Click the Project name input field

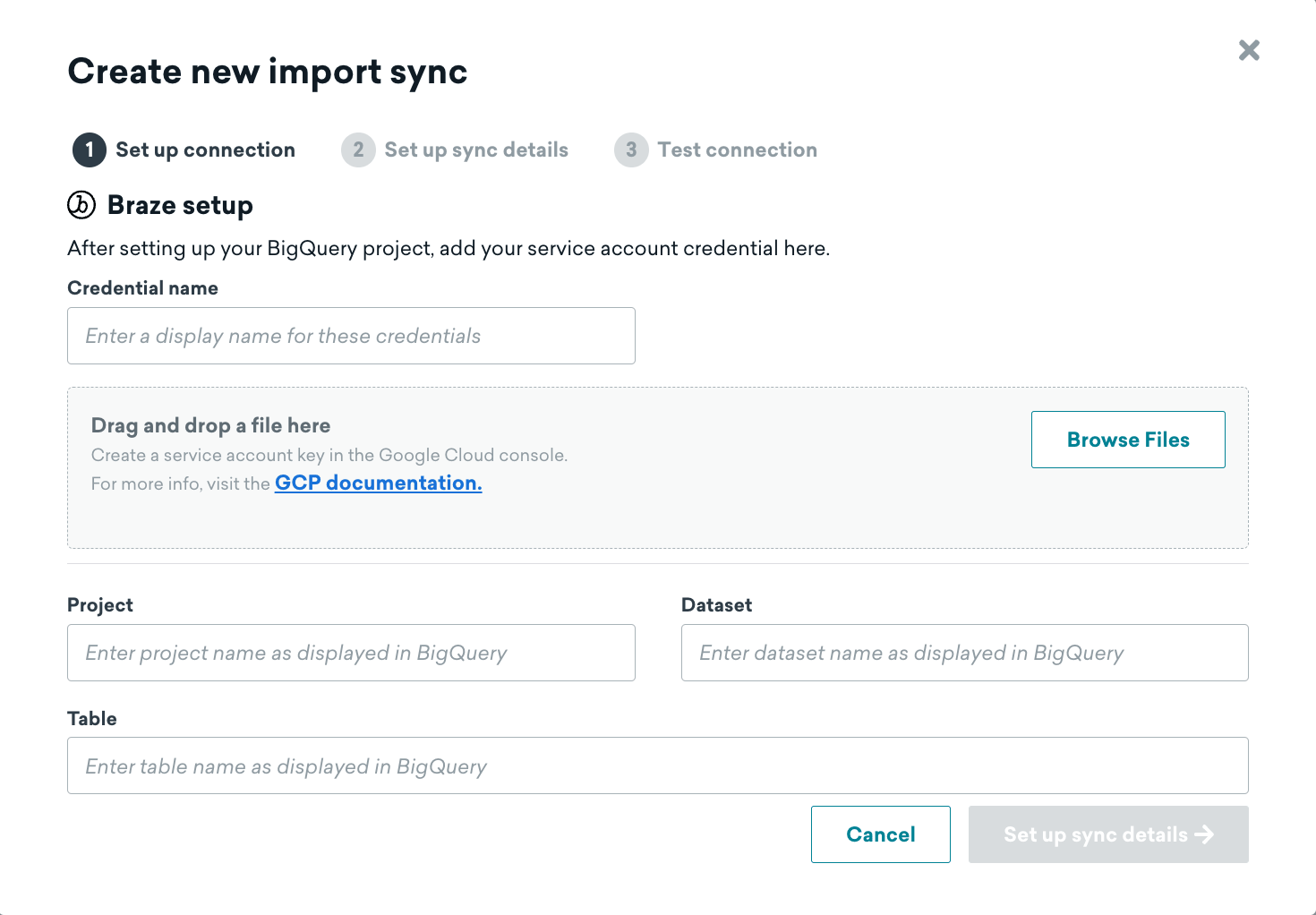351,653
